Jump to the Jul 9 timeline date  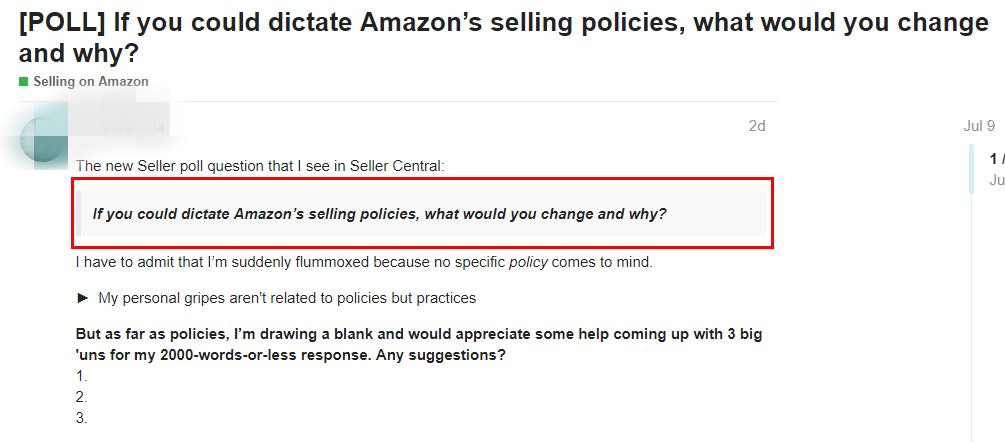978,126
